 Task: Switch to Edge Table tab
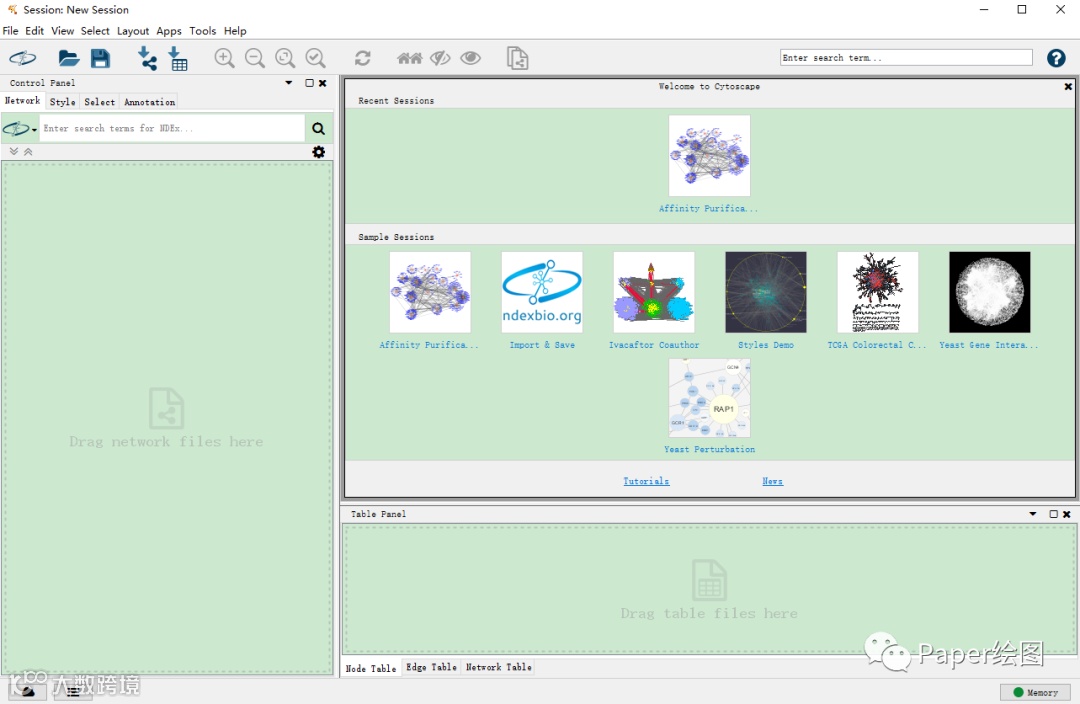tap(431, 667)
